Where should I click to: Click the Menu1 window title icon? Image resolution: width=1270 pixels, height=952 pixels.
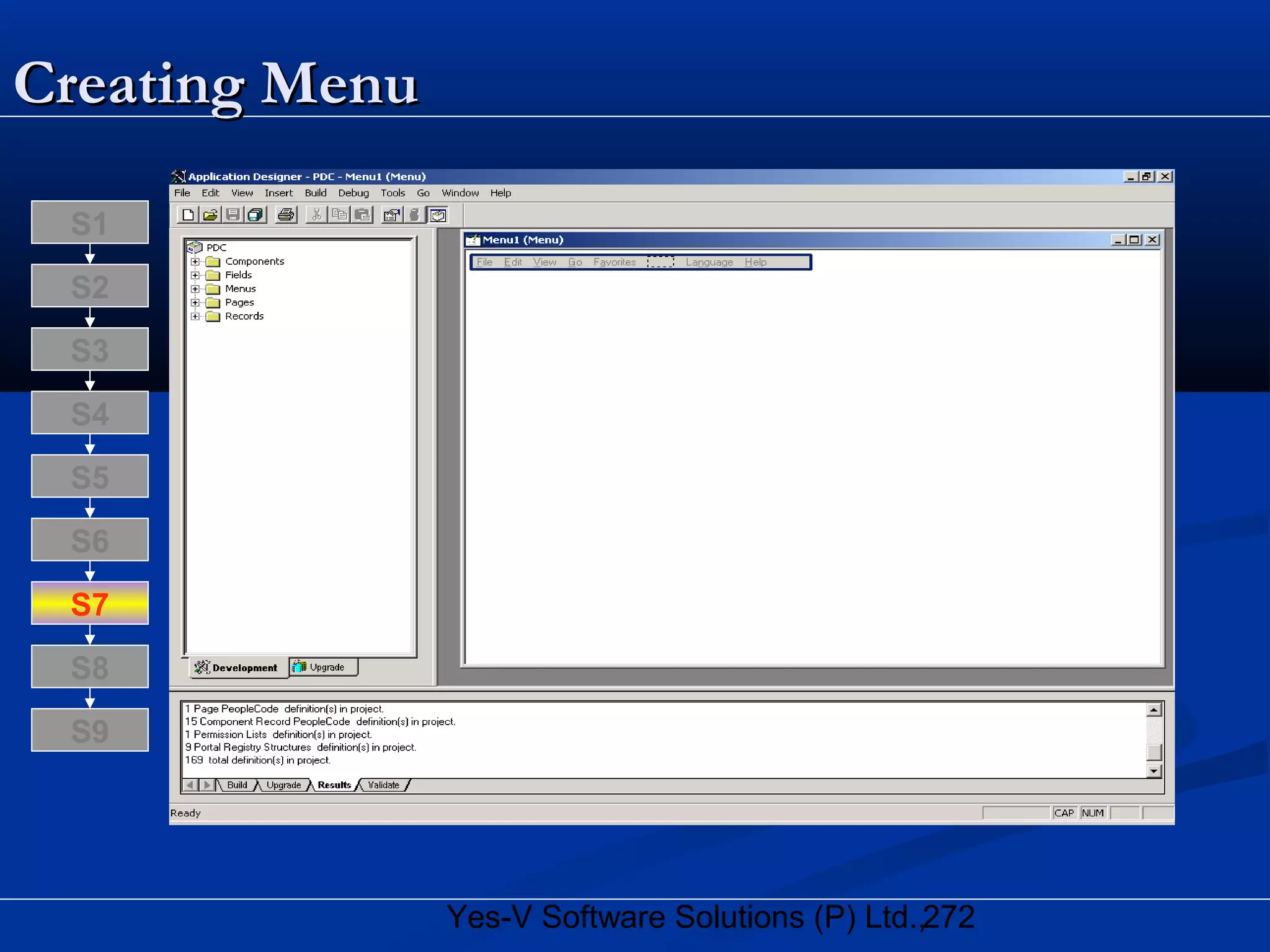(473, 240)
